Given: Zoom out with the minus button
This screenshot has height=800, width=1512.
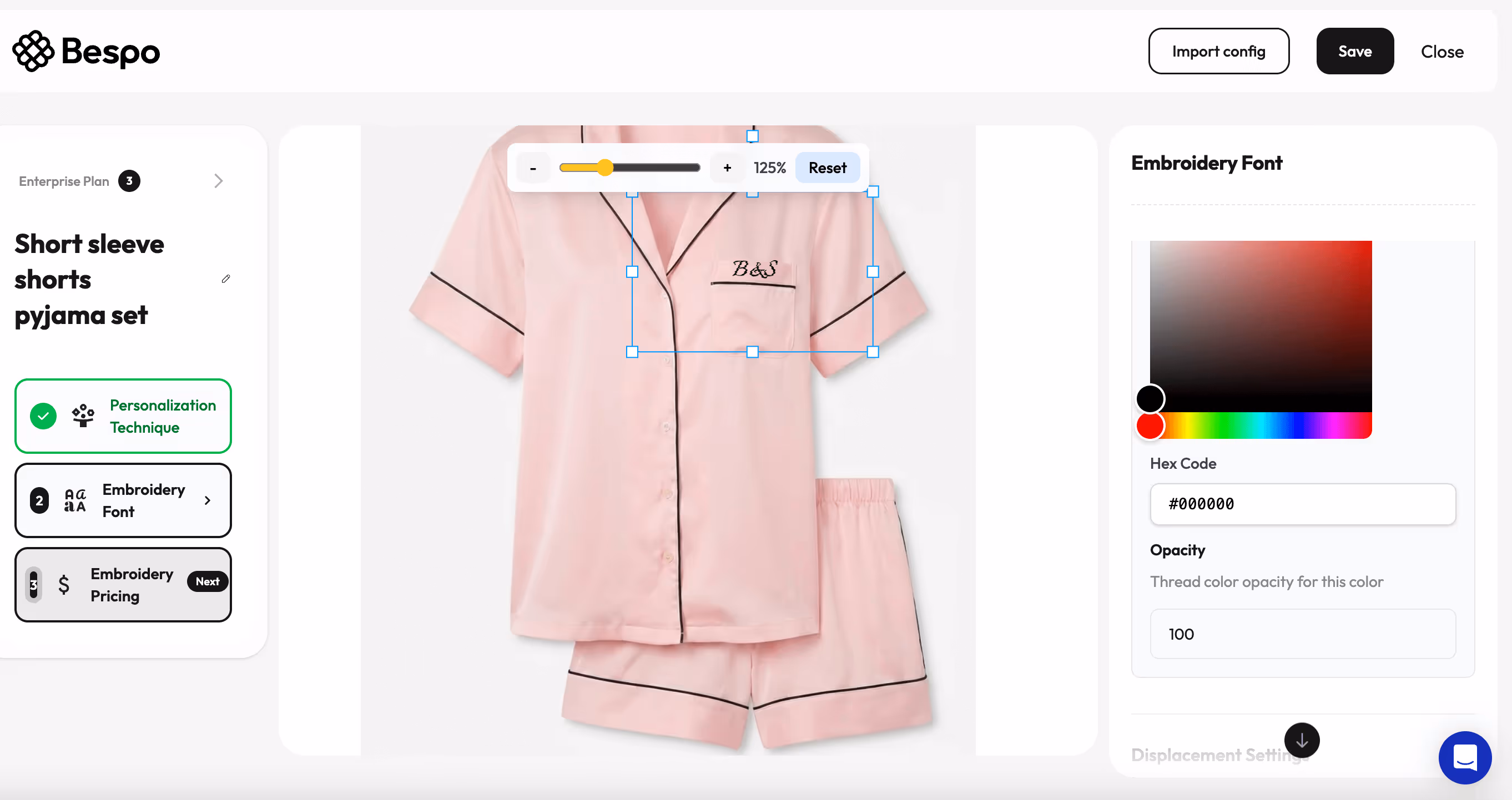Looking at the screenshot, I should click(533, 168).
